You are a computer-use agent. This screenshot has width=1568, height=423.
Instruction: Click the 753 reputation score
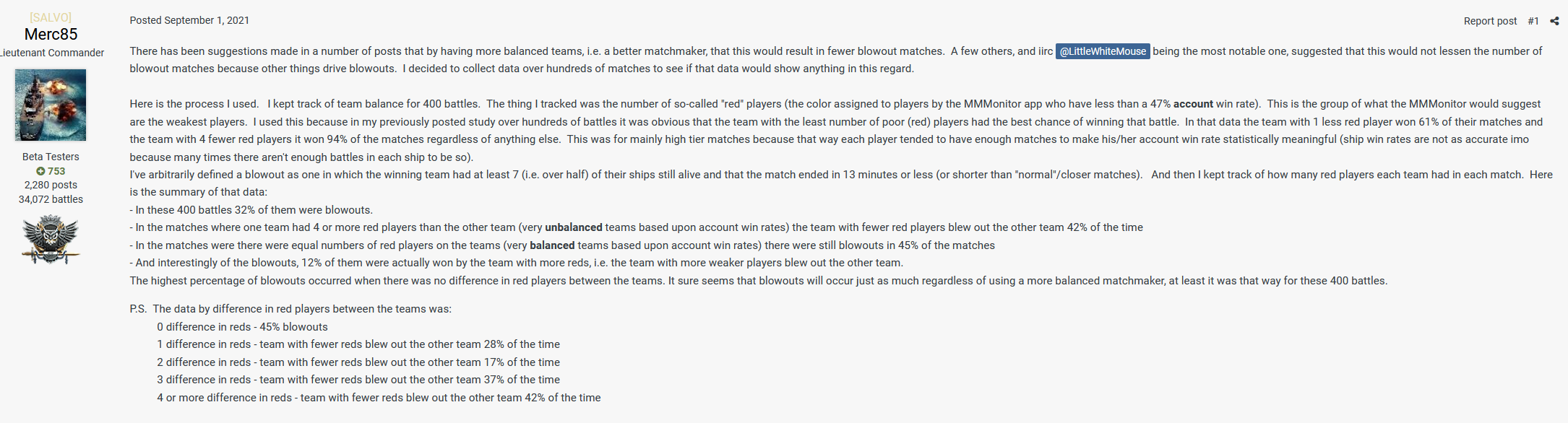[x=56, y=171]
